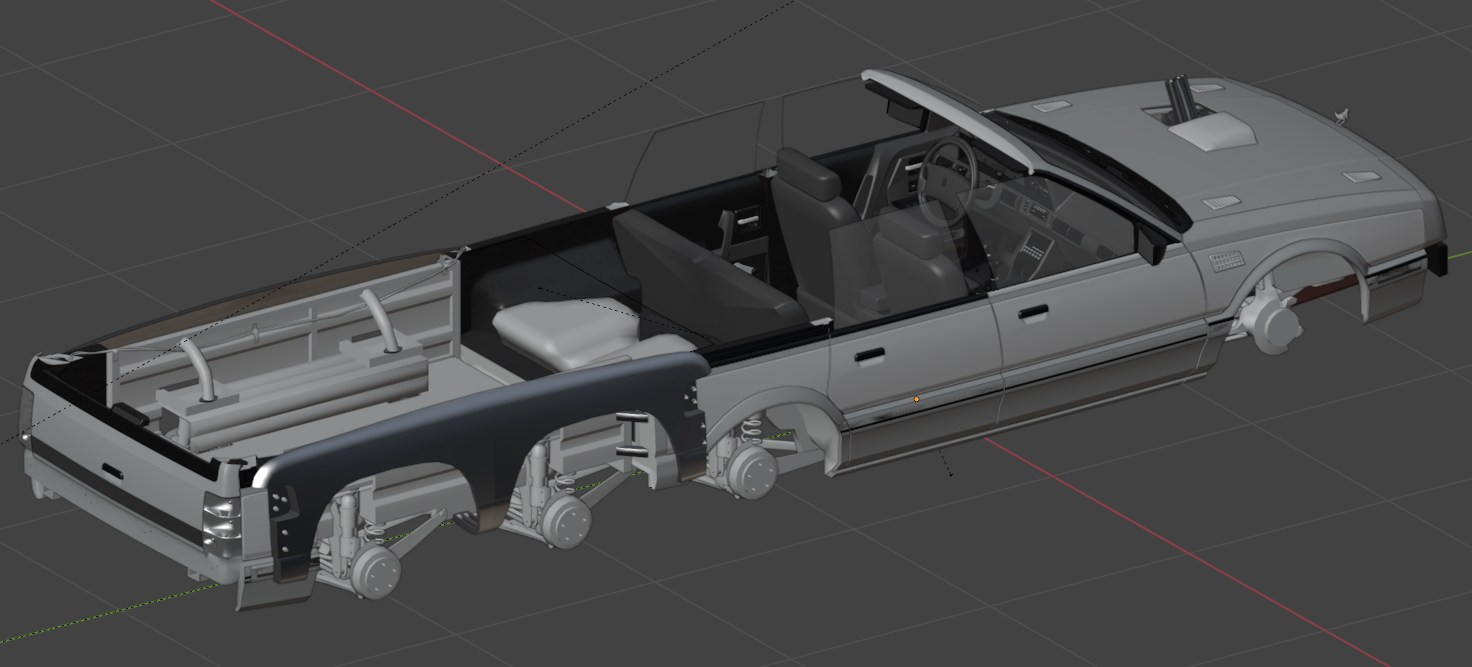This screenshot has width=1472, height=667.
Task: Select the hood ornament at front
Action: click(1342, 116)
